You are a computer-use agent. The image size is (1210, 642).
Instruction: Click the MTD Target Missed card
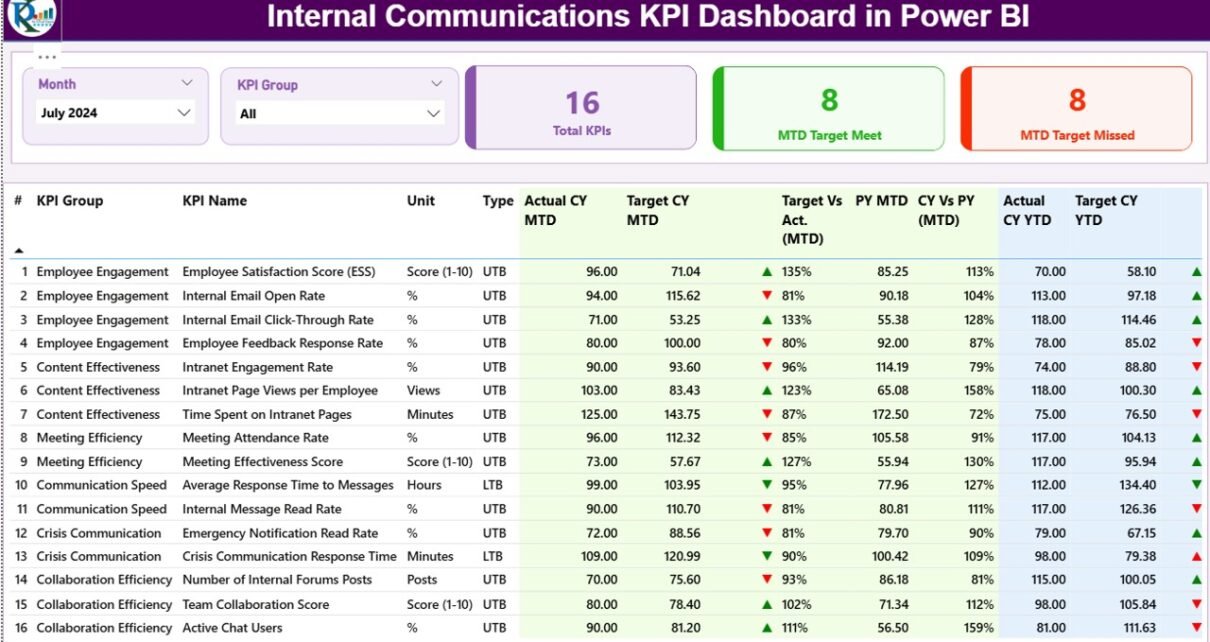[x=1077, y=108]
